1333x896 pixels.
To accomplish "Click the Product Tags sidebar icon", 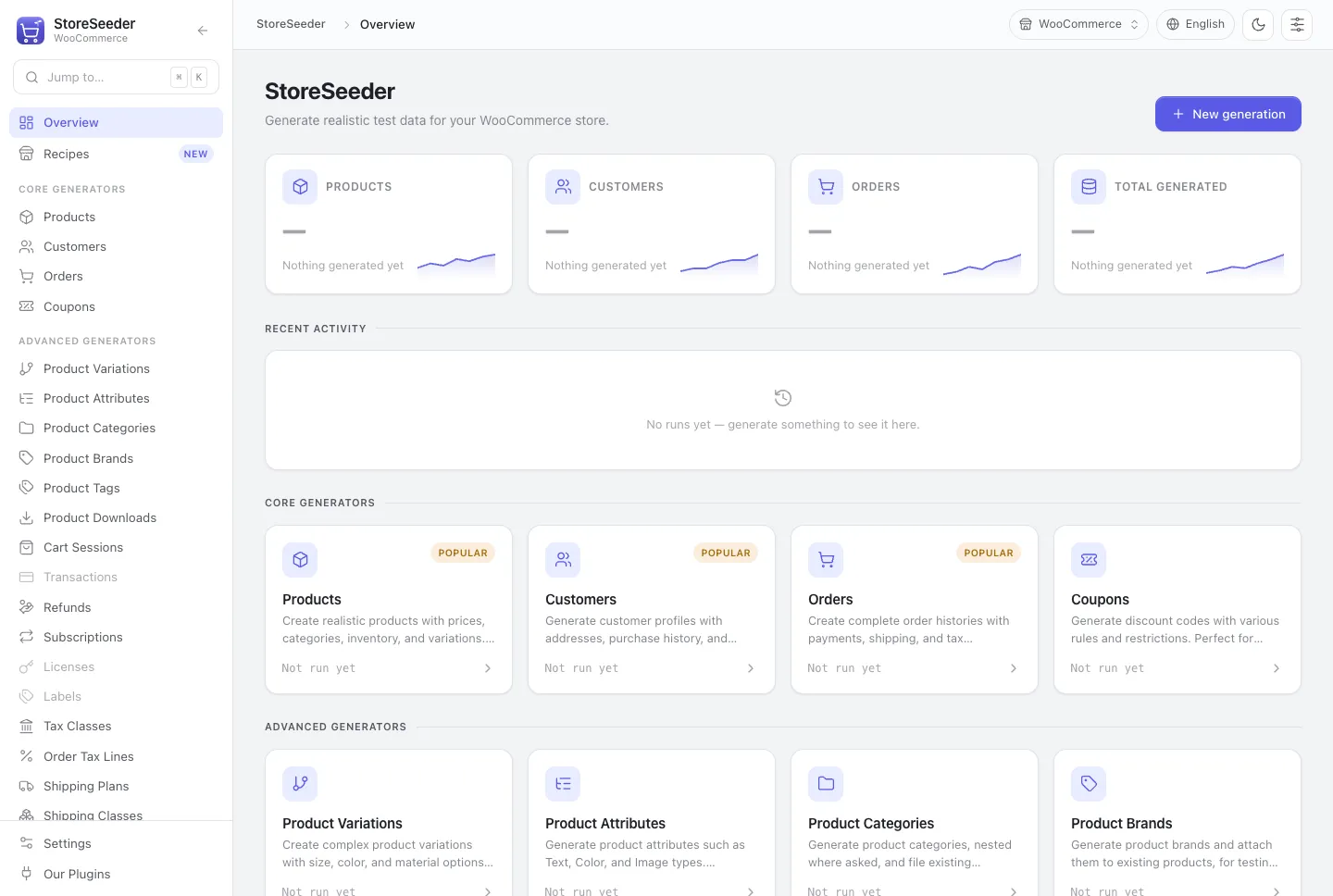I will [x=27, y=488].
